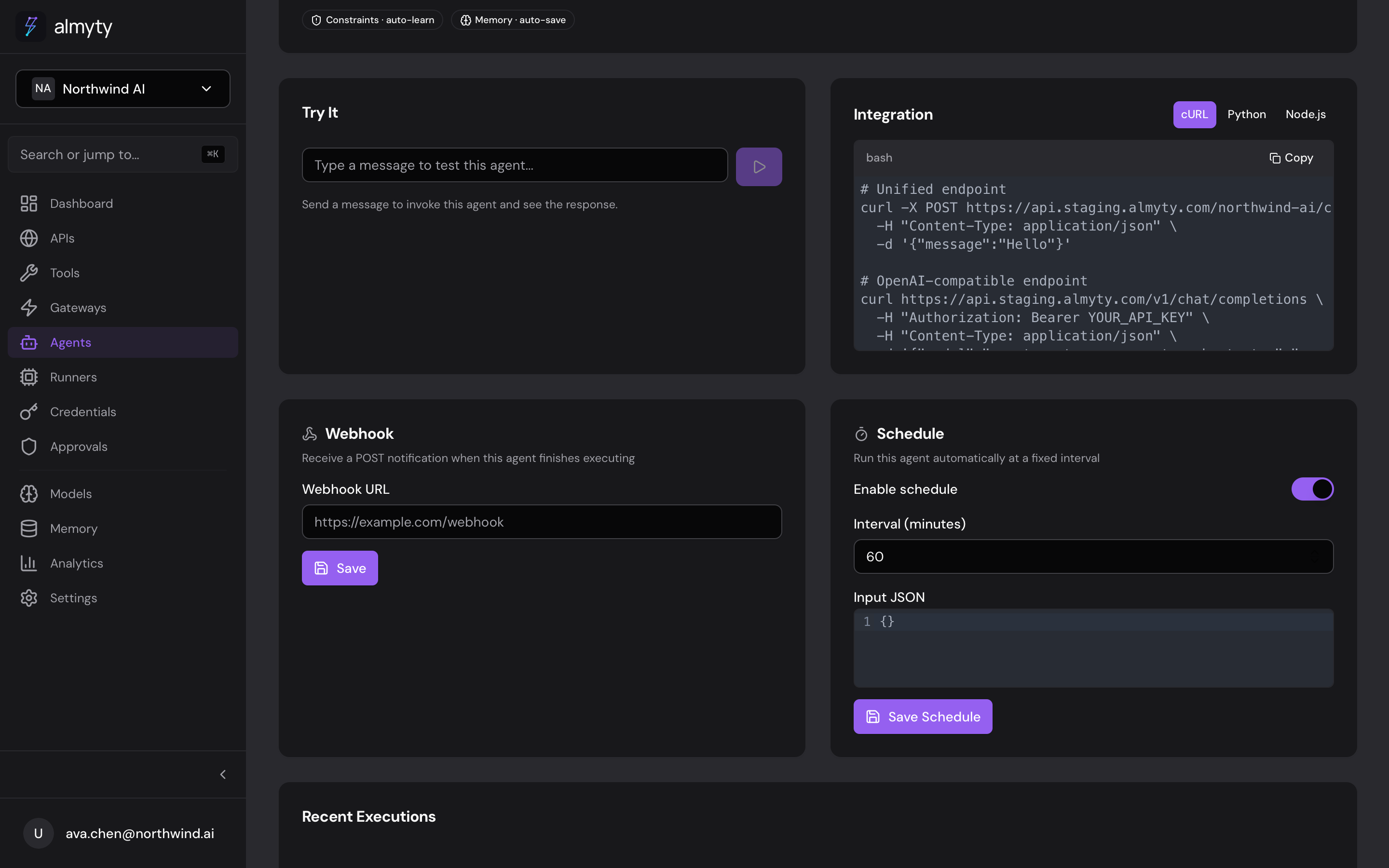Open Runners via the chip icon
Screen dimensions: 1389x868
point(29,377)
